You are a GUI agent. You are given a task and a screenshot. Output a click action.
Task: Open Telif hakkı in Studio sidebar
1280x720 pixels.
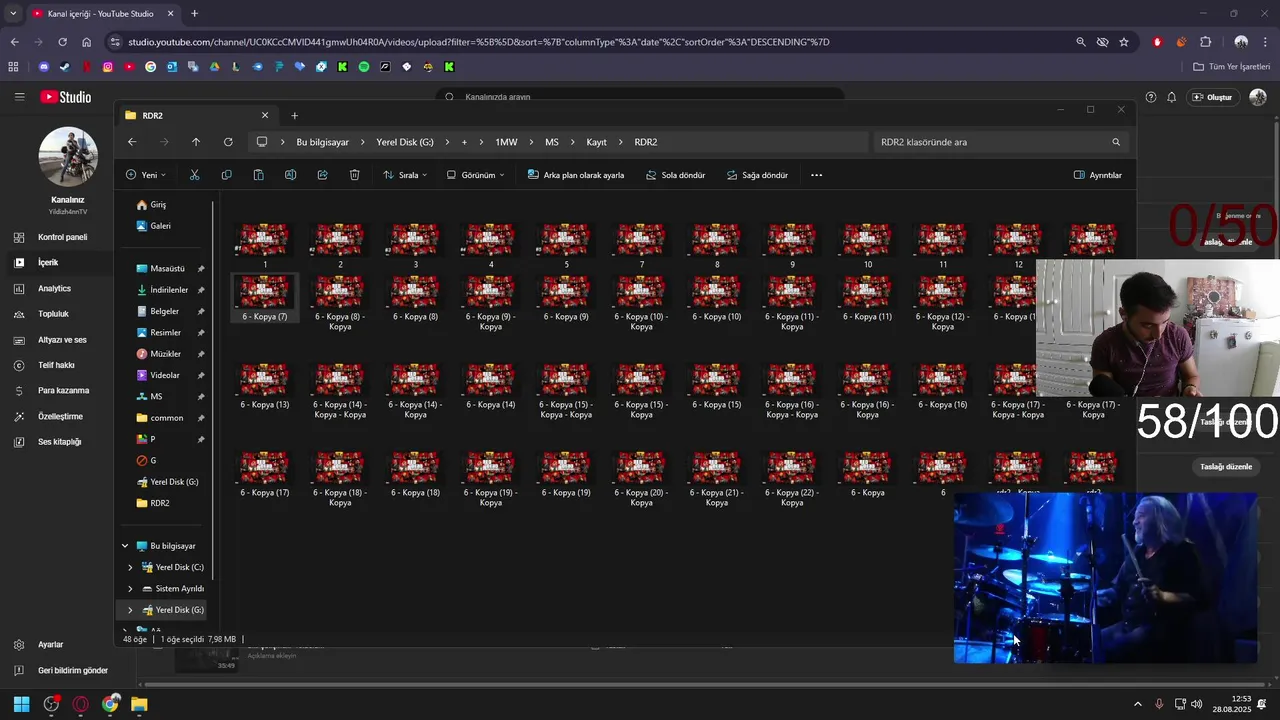click(x=56, y=365)
